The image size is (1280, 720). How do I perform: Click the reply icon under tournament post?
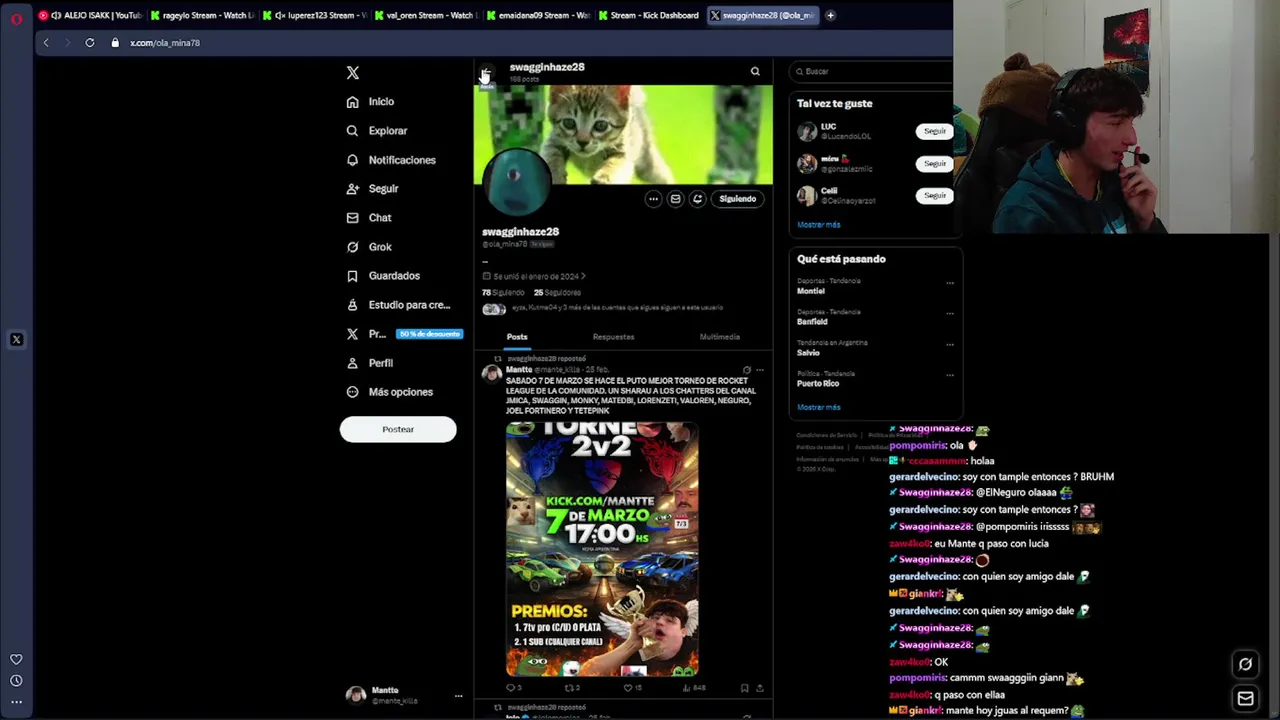pyautogui.click(x=511, y=688)
